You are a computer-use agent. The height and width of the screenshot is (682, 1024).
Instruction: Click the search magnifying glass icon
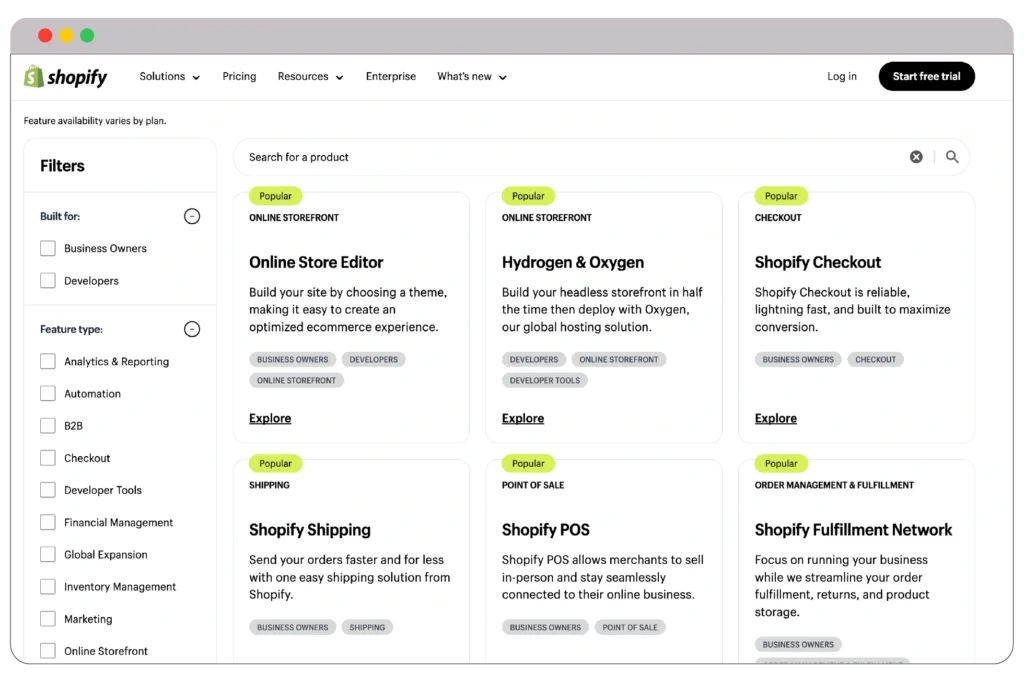[951, 156]
